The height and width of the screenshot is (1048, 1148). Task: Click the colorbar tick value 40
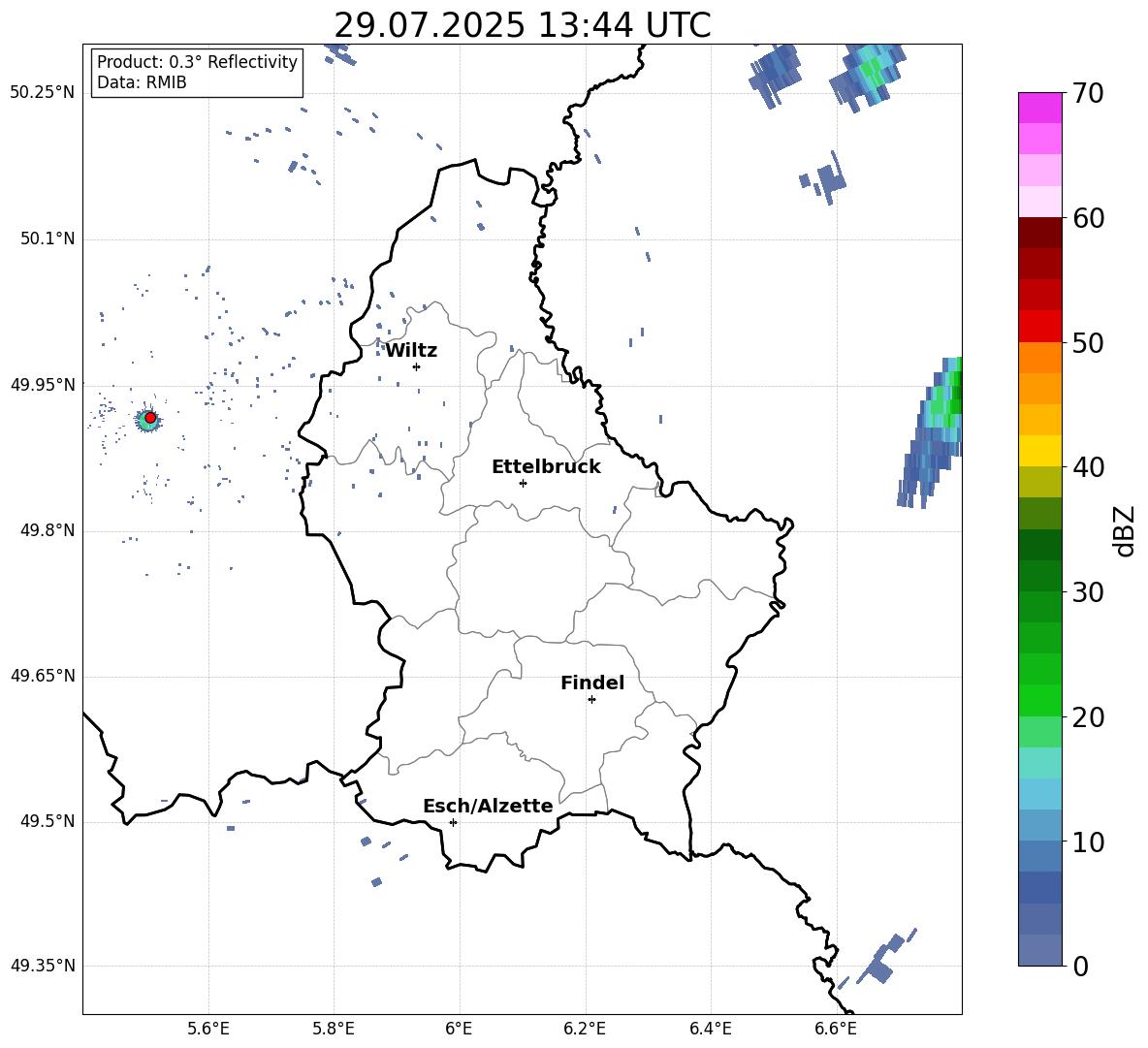click(x=1088, y=467)
